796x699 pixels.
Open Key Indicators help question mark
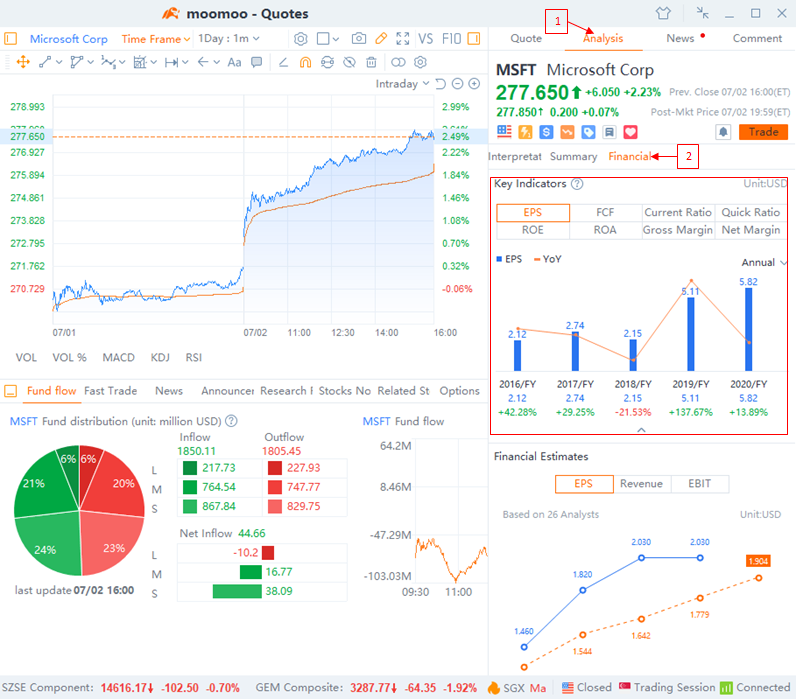[x=577, y=184]
